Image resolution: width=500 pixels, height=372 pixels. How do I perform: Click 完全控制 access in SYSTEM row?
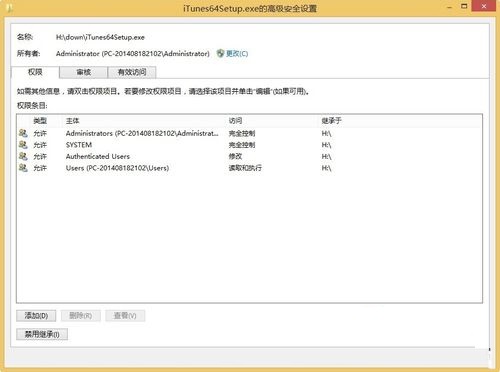(x=242, y=145)
